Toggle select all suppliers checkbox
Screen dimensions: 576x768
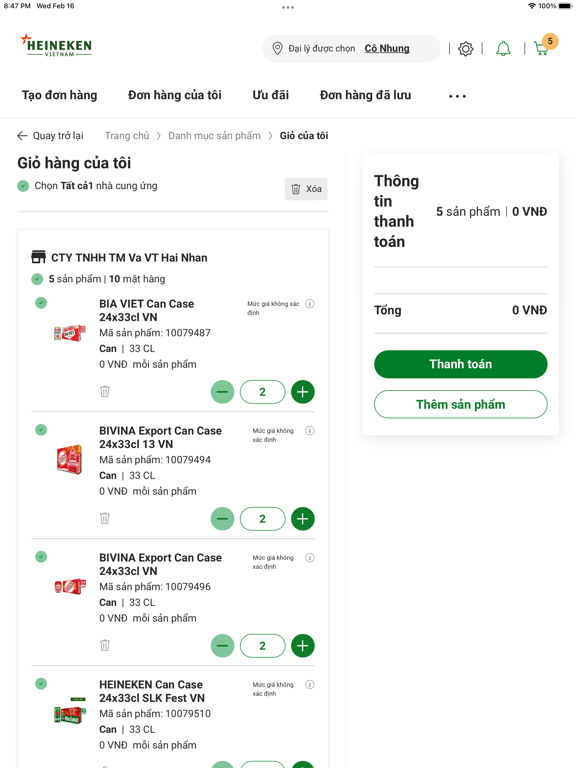pos(23,186)
